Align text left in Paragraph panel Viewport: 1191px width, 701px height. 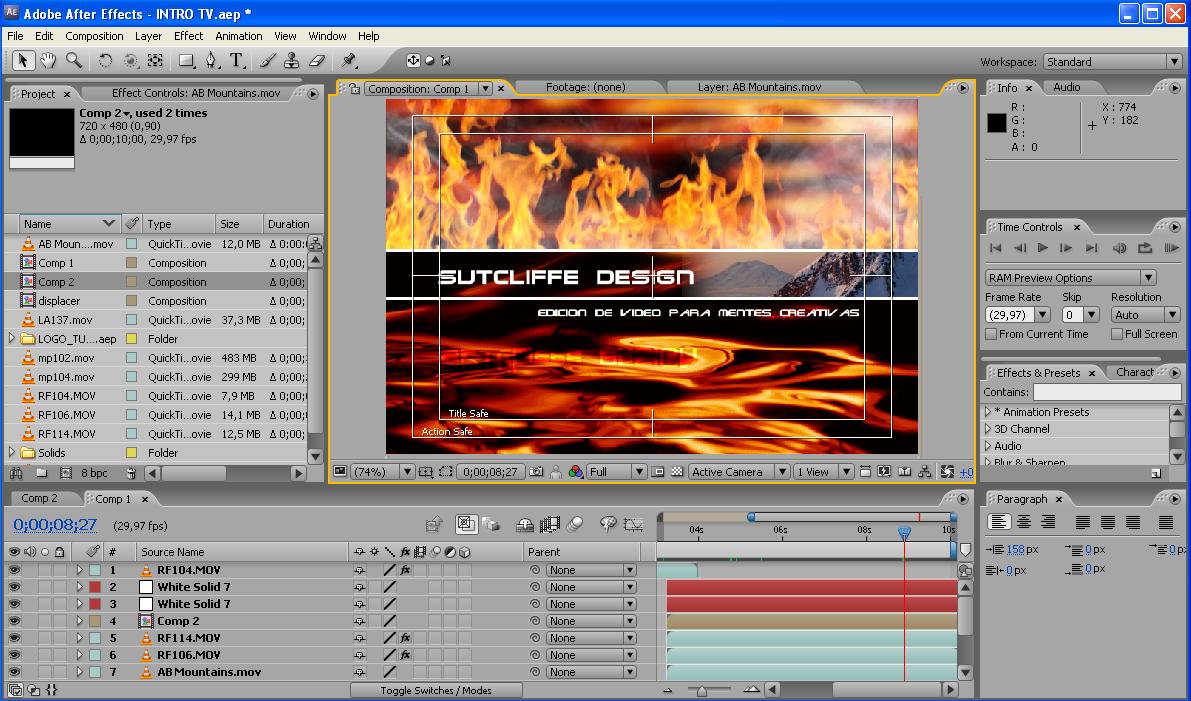999,522
